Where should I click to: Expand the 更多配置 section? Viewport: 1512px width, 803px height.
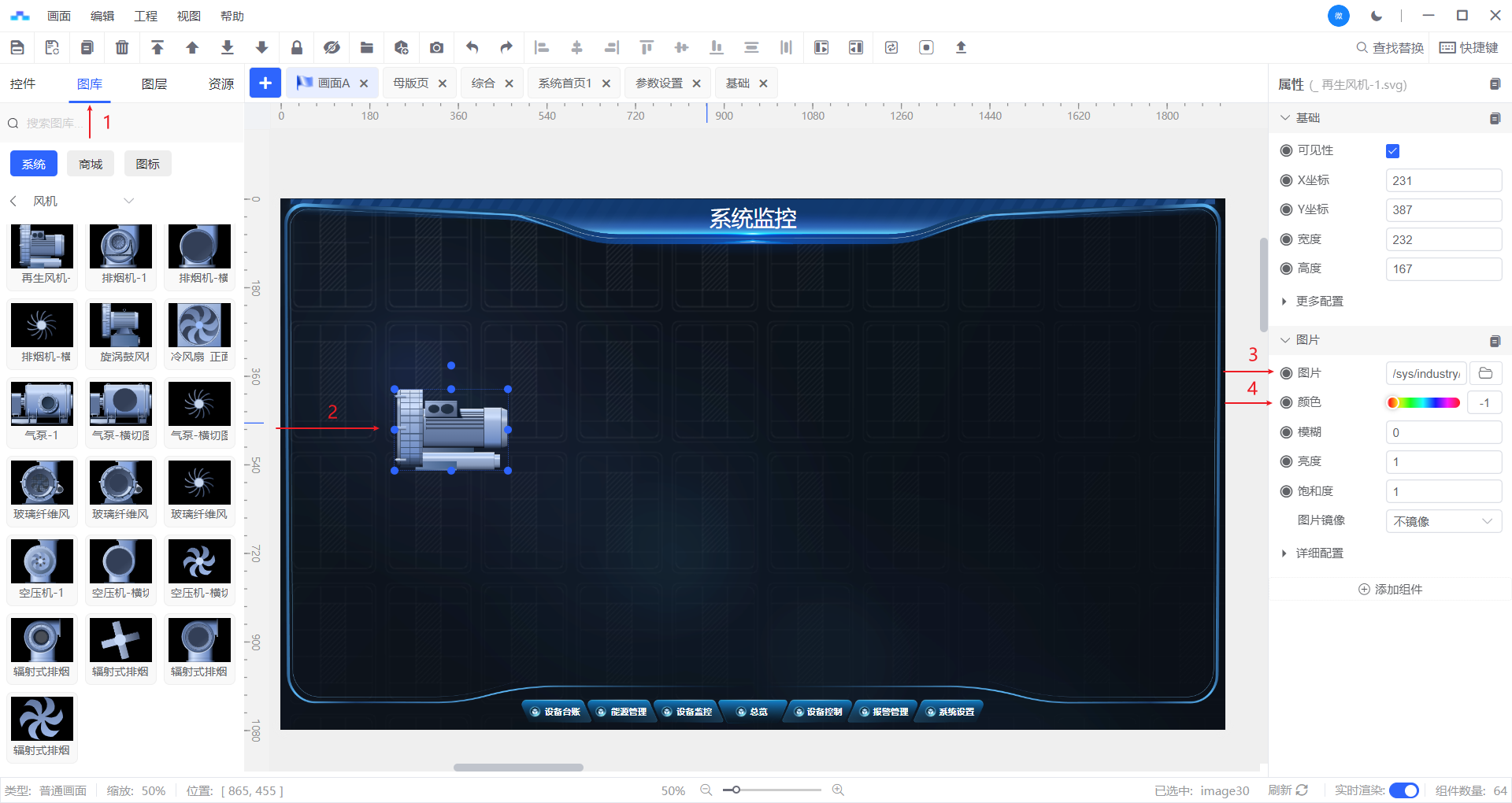[x=1319, y=302]
